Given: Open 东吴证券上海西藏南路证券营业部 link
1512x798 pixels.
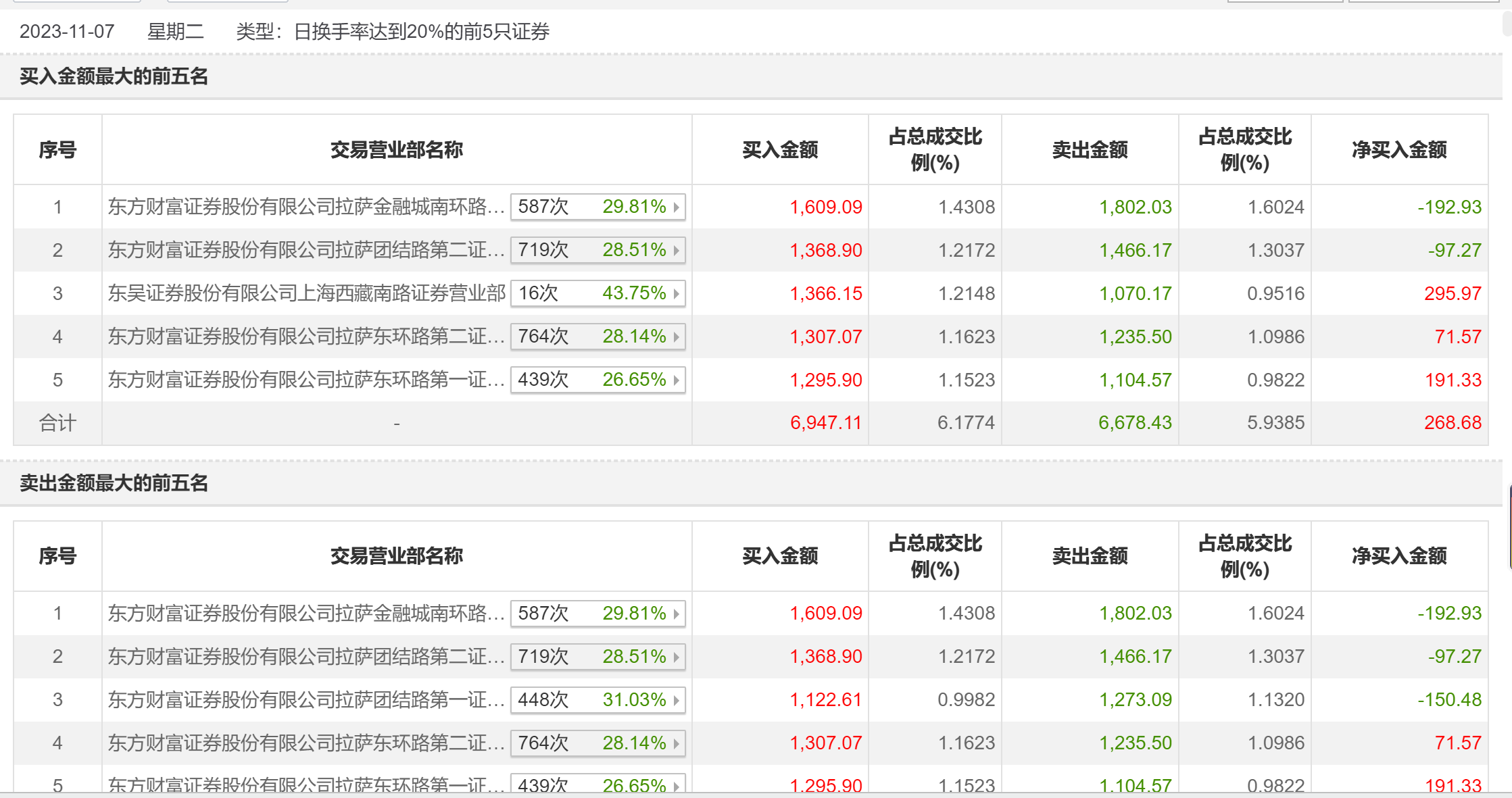Looking at the screenshot, I should point(306,293).
